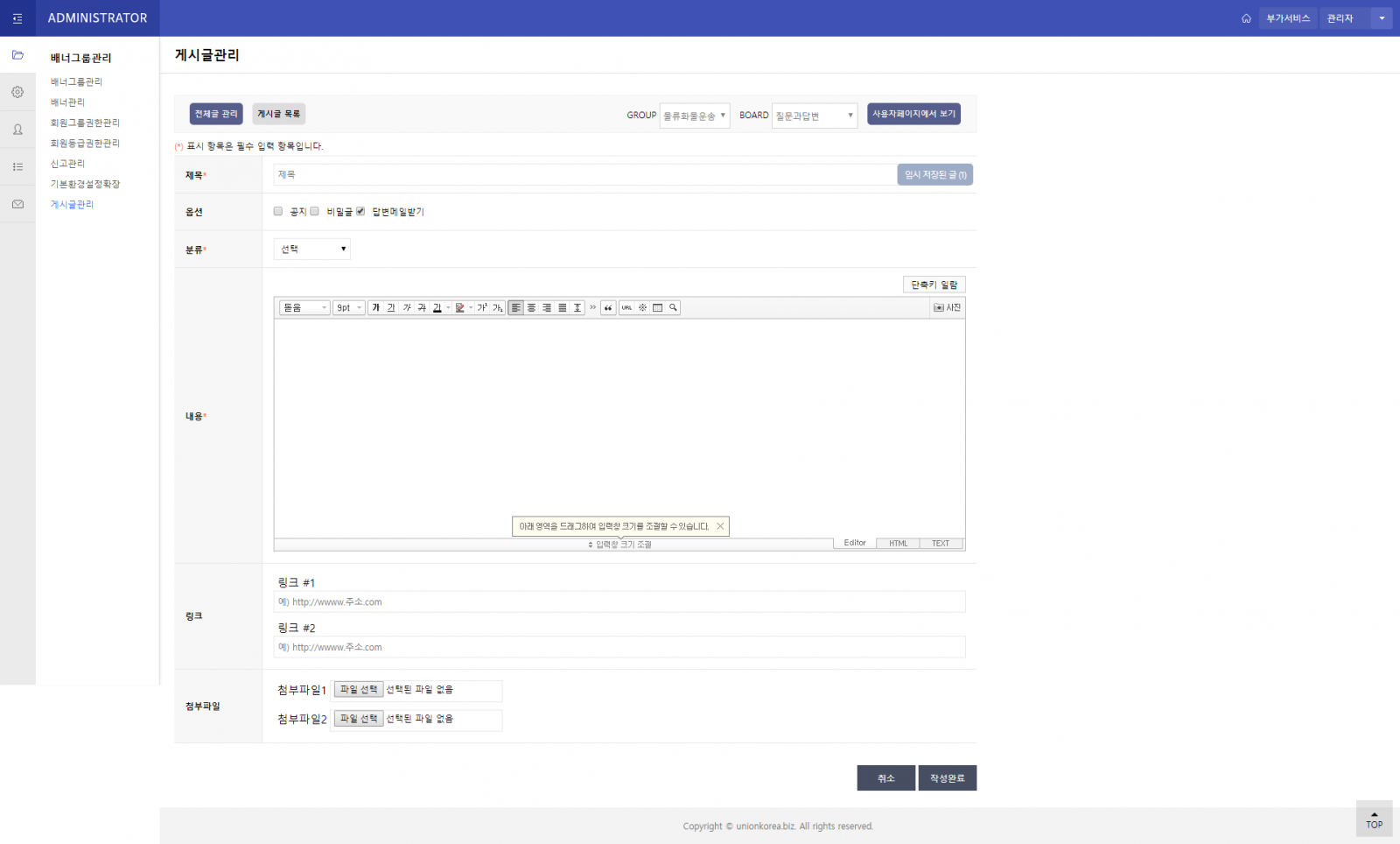
Task: Apply underline formatting in the editor toolbar
Action: pos(391,307)
